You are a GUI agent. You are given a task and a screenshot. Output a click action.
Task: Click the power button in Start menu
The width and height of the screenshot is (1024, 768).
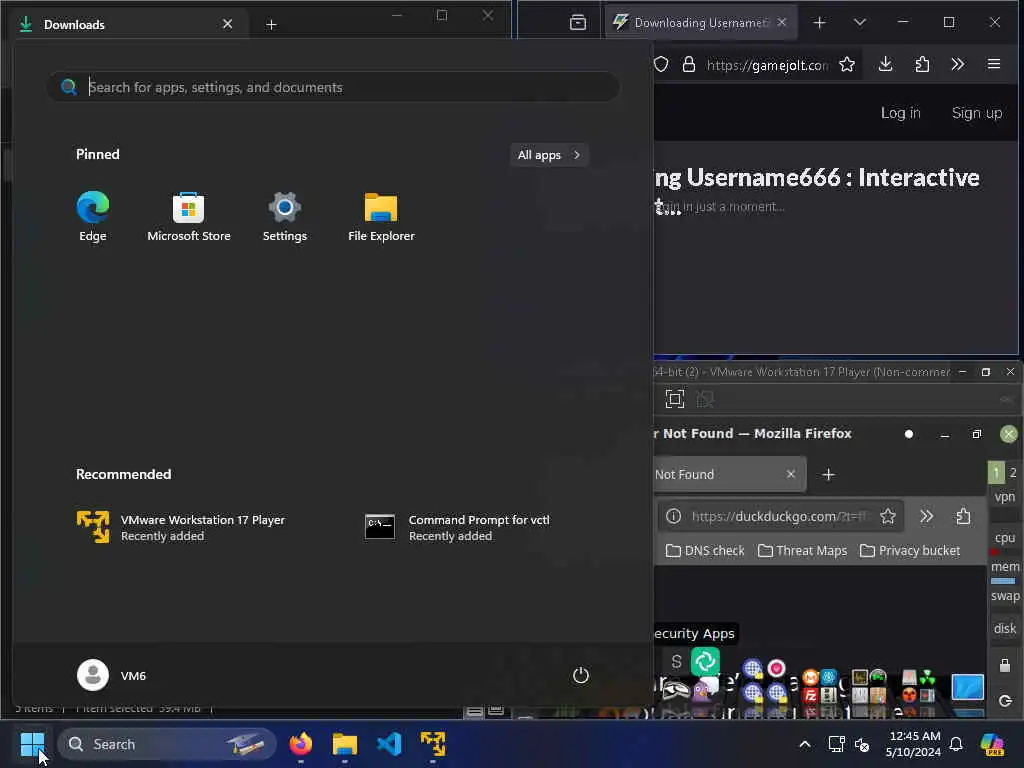coord(581,675)
